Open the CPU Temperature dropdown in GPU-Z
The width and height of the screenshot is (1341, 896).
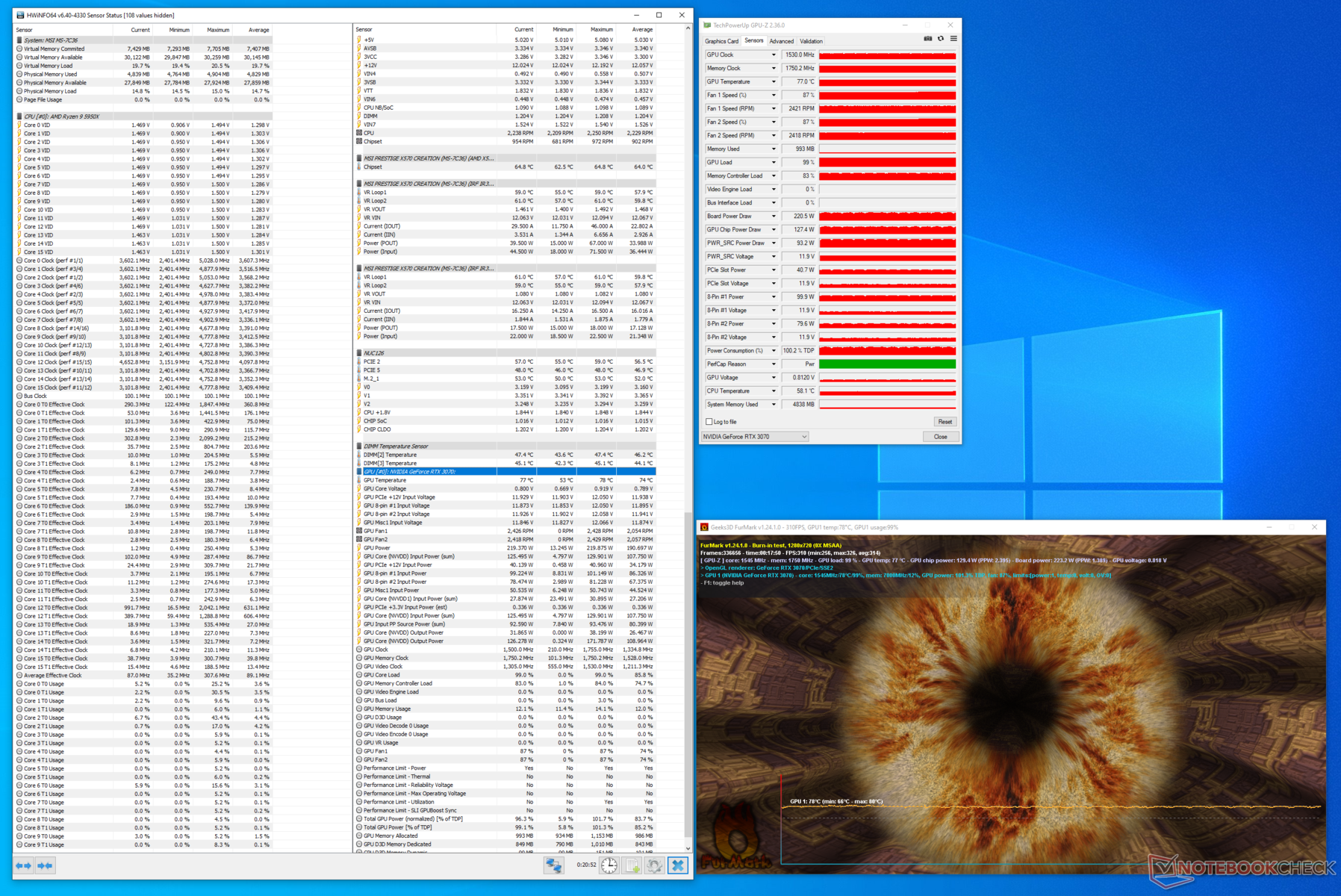click(x=774, y=391)
